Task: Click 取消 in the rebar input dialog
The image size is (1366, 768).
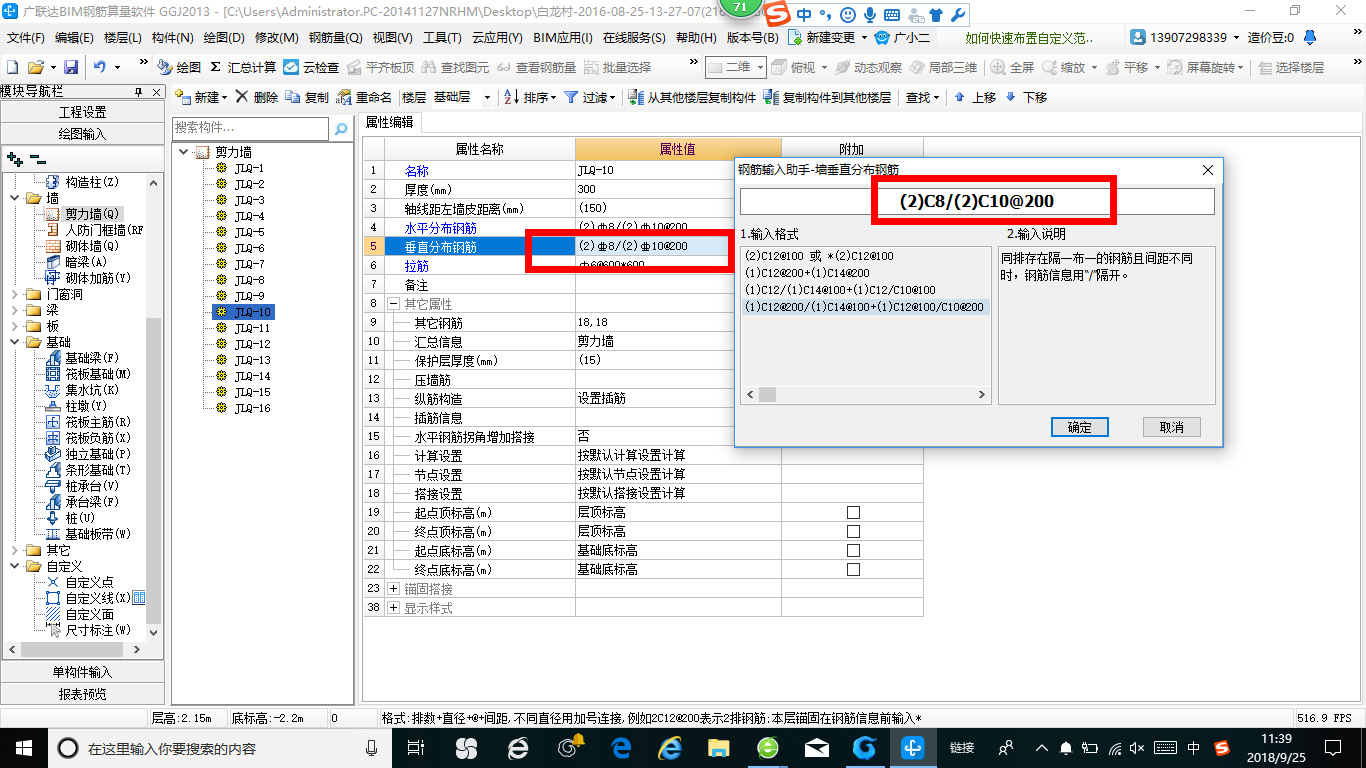Action: pyautogui.click(x=1172, y=427)
